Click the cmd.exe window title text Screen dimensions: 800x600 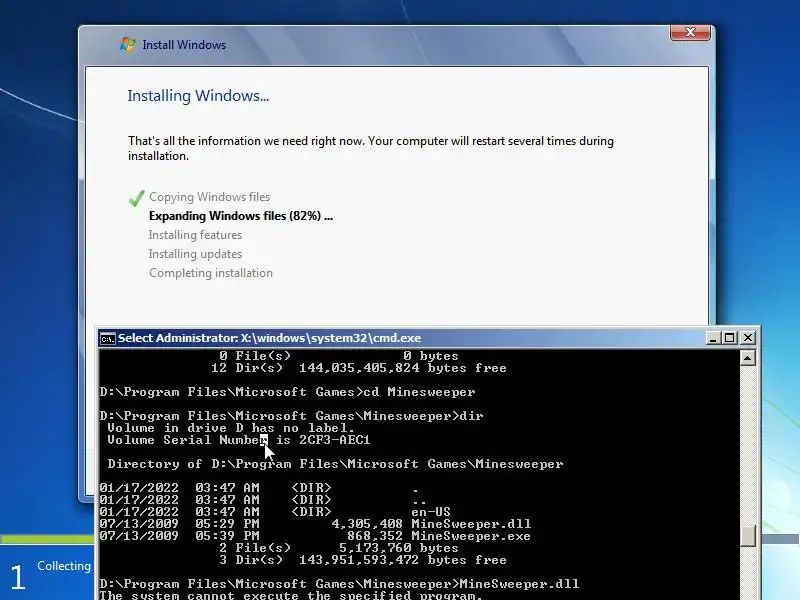pyautogui.click(x=269, y=338)
